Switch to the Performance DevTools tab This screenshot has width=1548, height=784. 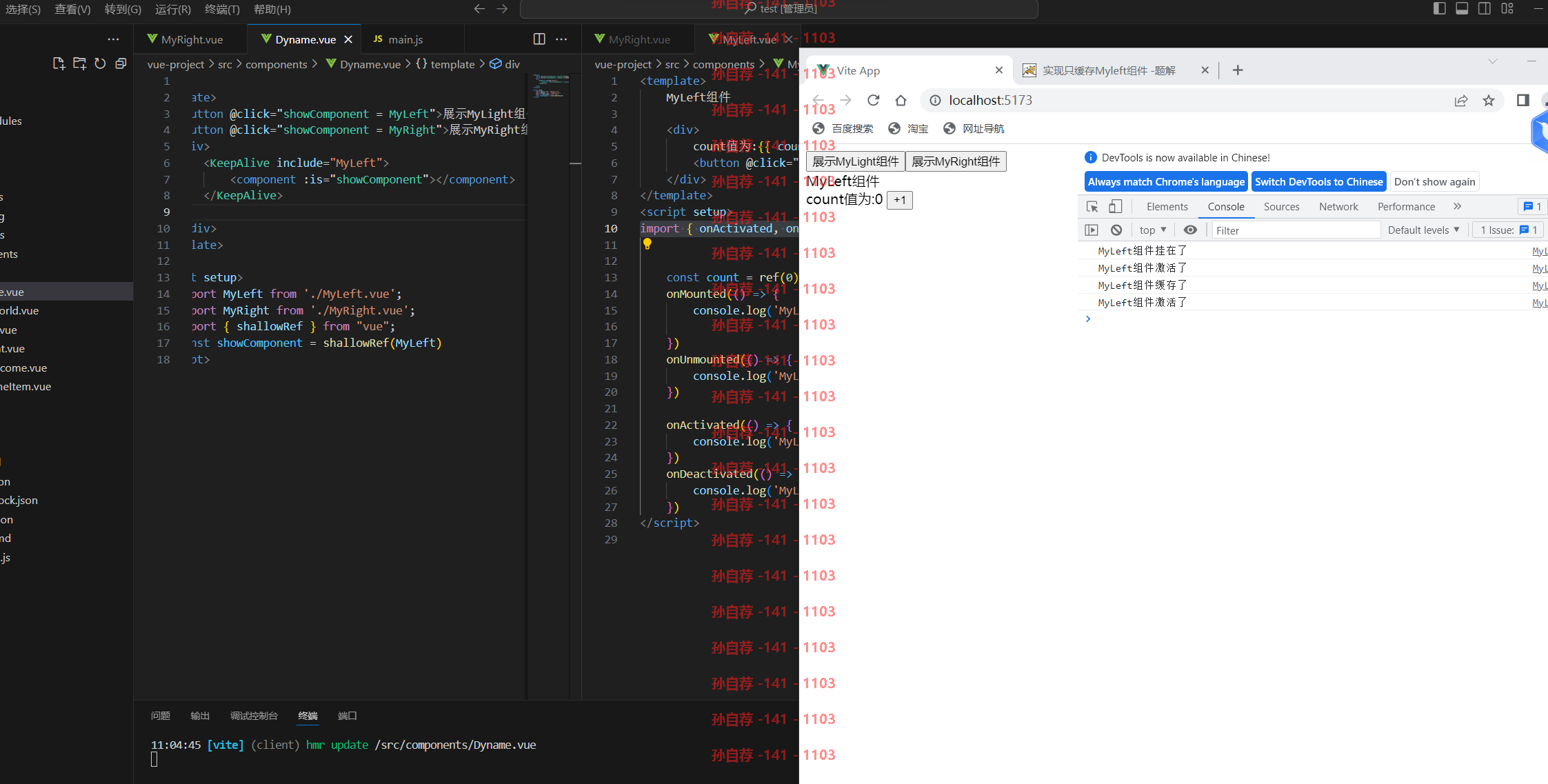[x=1406, y=206]
